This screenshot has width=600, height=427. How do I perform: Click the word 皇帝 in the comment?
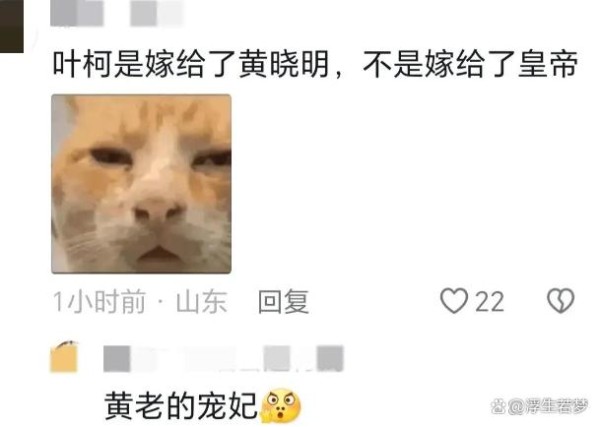click(x=548, y=64)
